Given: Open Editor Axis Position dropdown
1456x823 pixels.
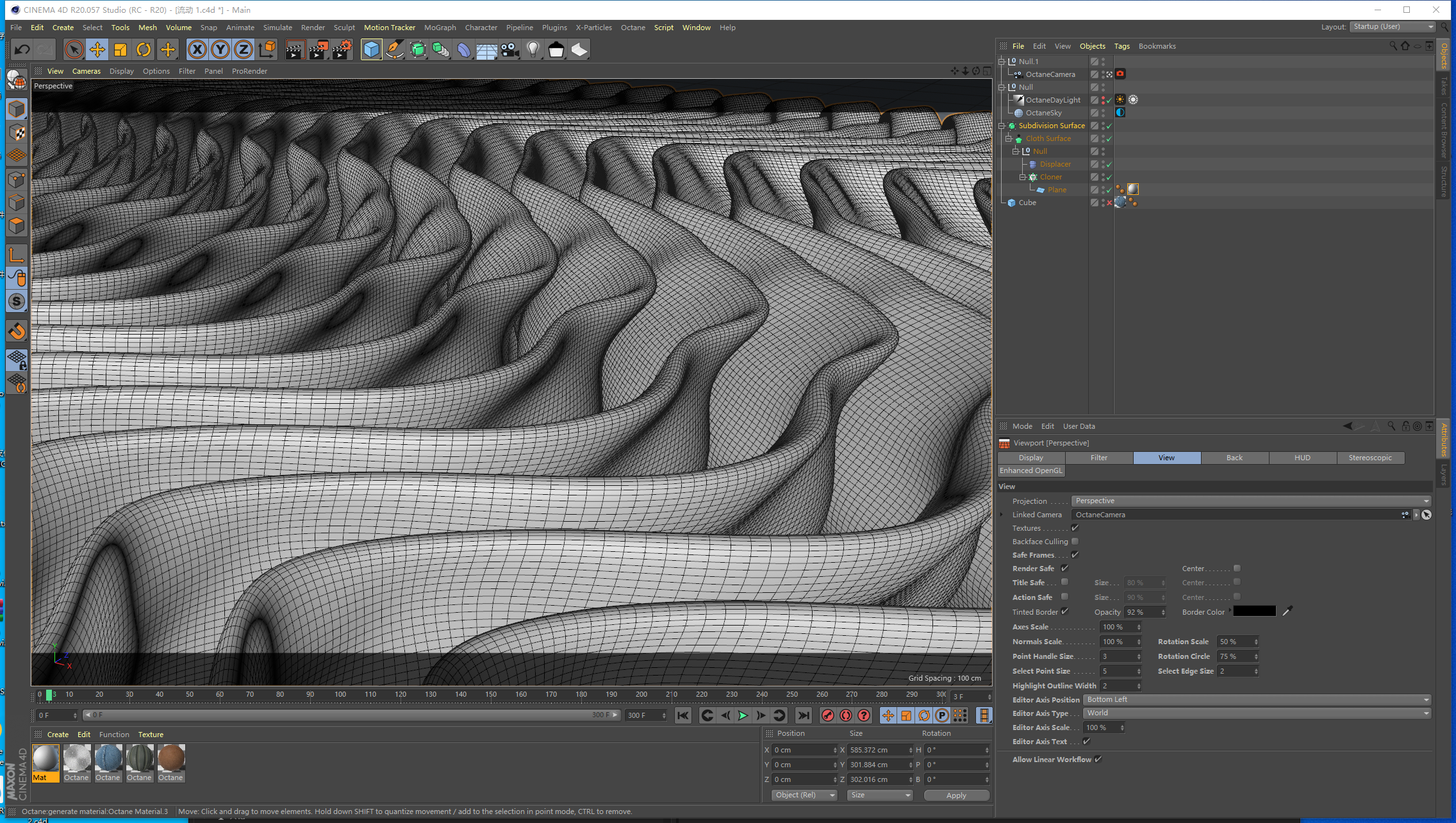Looking at the screenshot, I should [1257, 700].
